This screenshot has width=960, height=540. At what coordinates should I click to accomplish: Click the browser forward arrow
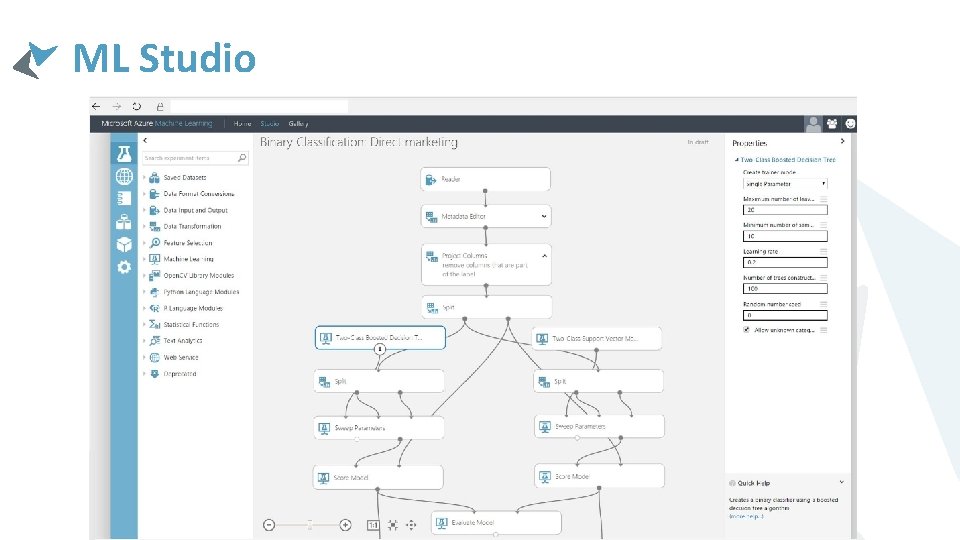tap(116, 106)
